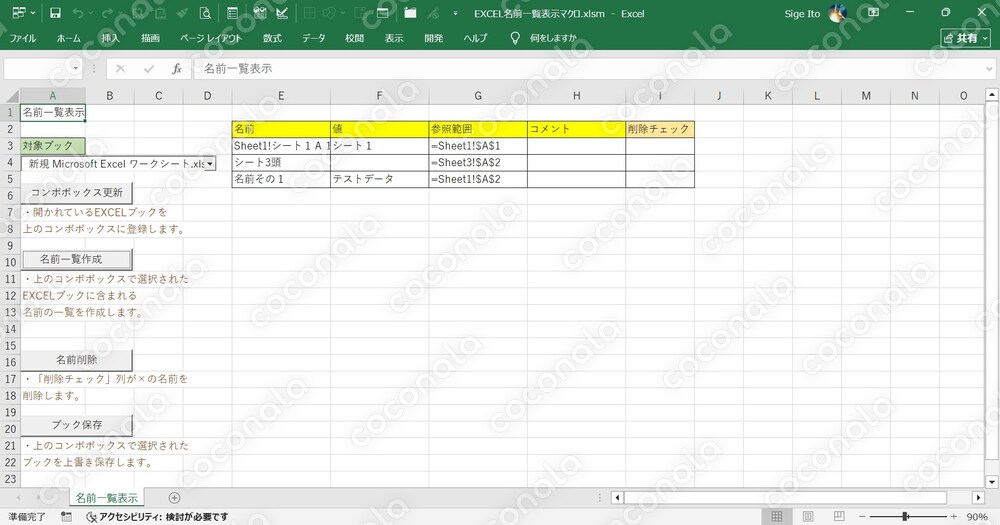Open the 数式 ribbon tab
The height and width of the screenshot is (525, 1000).
(272, 38)
